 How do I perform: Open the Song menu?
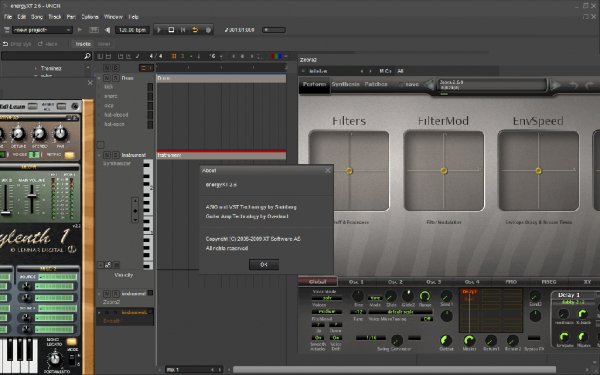pyautogui.click(x=37, y=17)
